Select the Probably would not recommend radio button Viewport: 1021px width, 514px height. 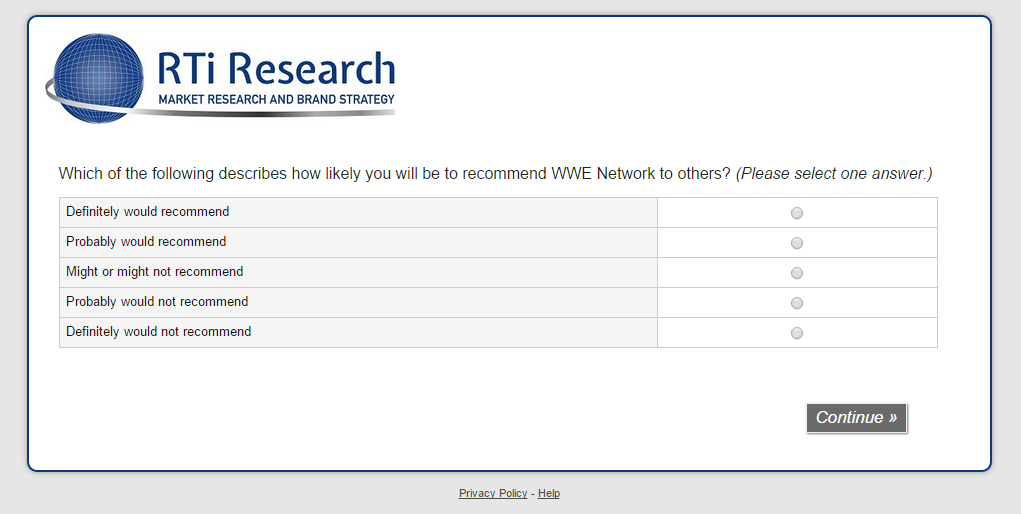pos(797,303)
